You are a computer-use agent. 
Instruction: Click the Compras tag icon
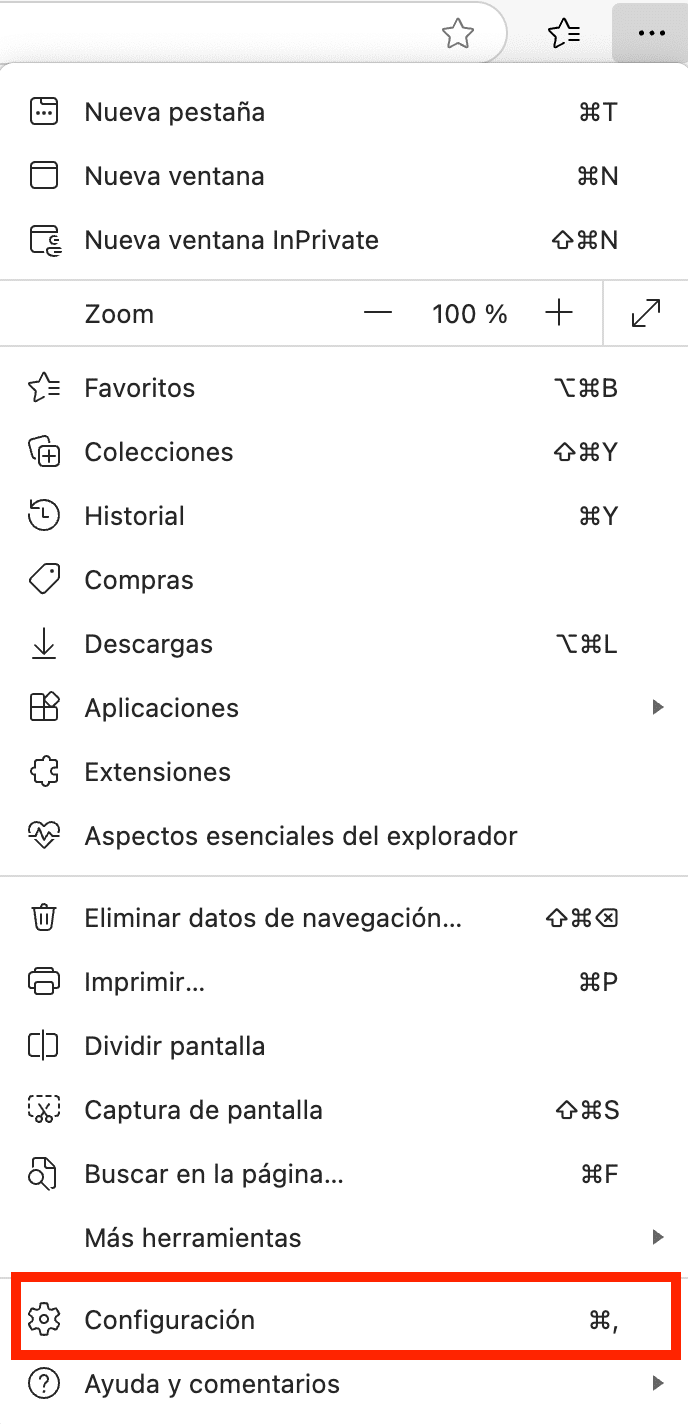point(44,580)
